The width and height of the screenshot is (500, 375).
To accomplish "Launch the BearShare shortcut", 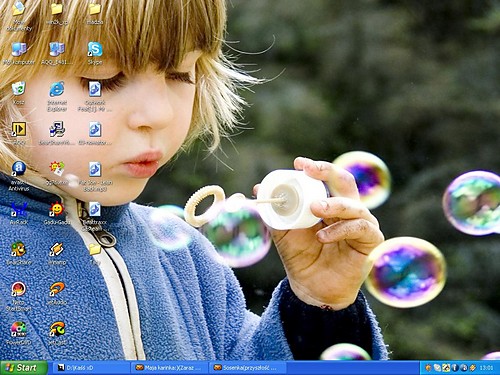I will (19, 249).
